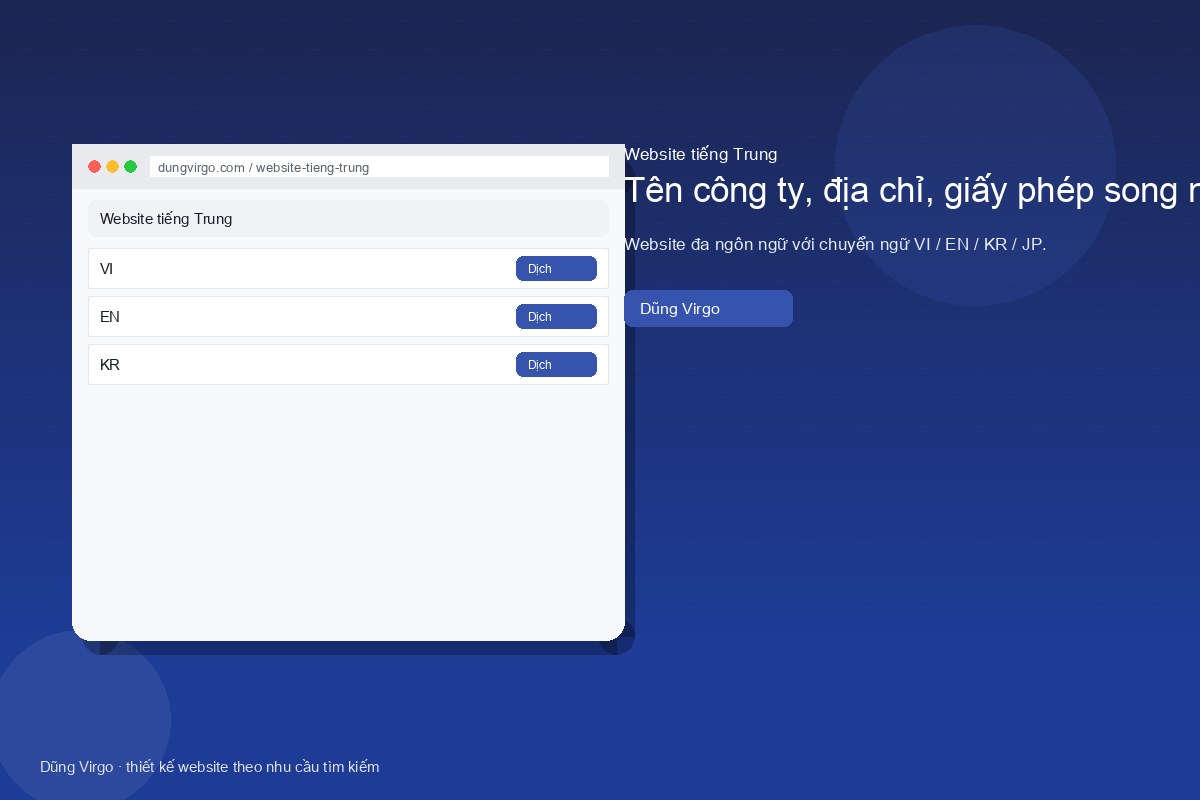Viewport: 1200px width, 800px height.
Task: Click the Dịch button in the KR row
Action: click(556, 365)
